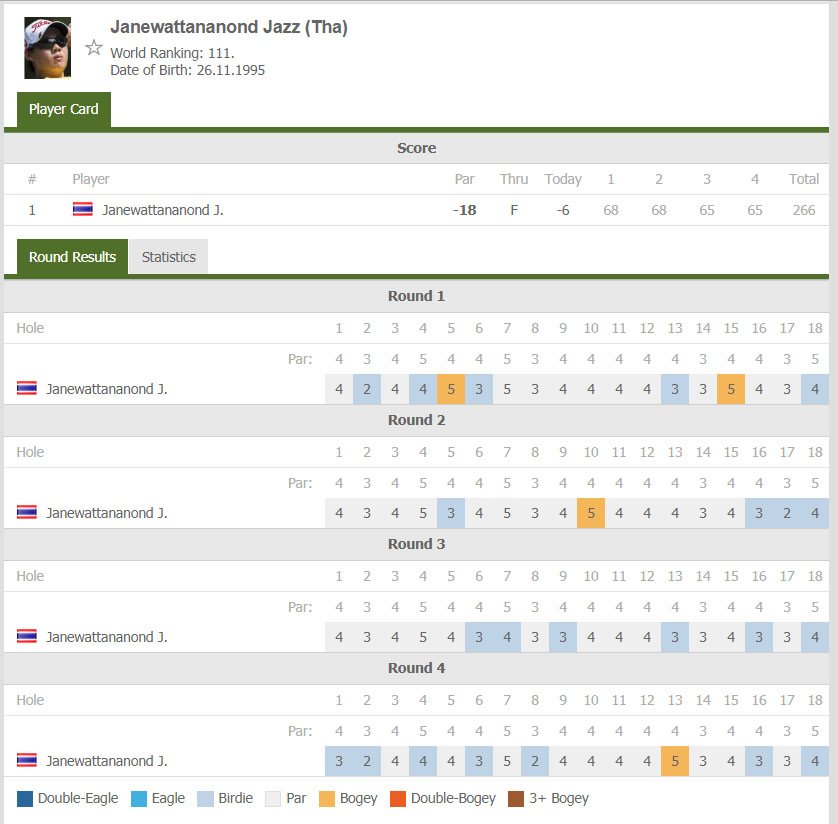Click the Thailand flag in Round 2 row
Viewport: 838px width, 824px height.
(27, 512)
